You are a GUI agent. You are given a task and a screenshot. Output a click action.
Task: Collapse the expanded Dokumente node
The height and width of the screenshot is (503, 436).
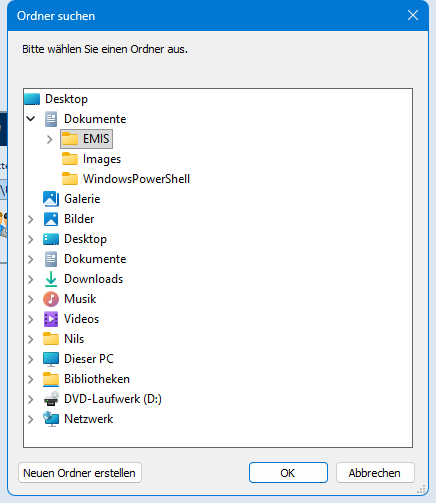click(31, 119)
